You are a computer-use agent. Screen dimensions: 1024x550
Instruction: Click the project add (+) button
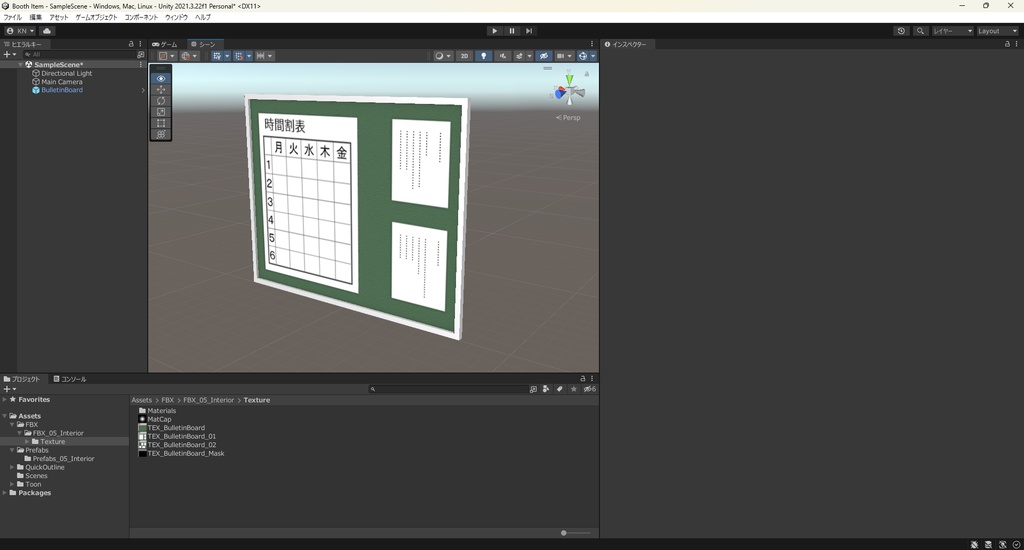tap(9, 389)
